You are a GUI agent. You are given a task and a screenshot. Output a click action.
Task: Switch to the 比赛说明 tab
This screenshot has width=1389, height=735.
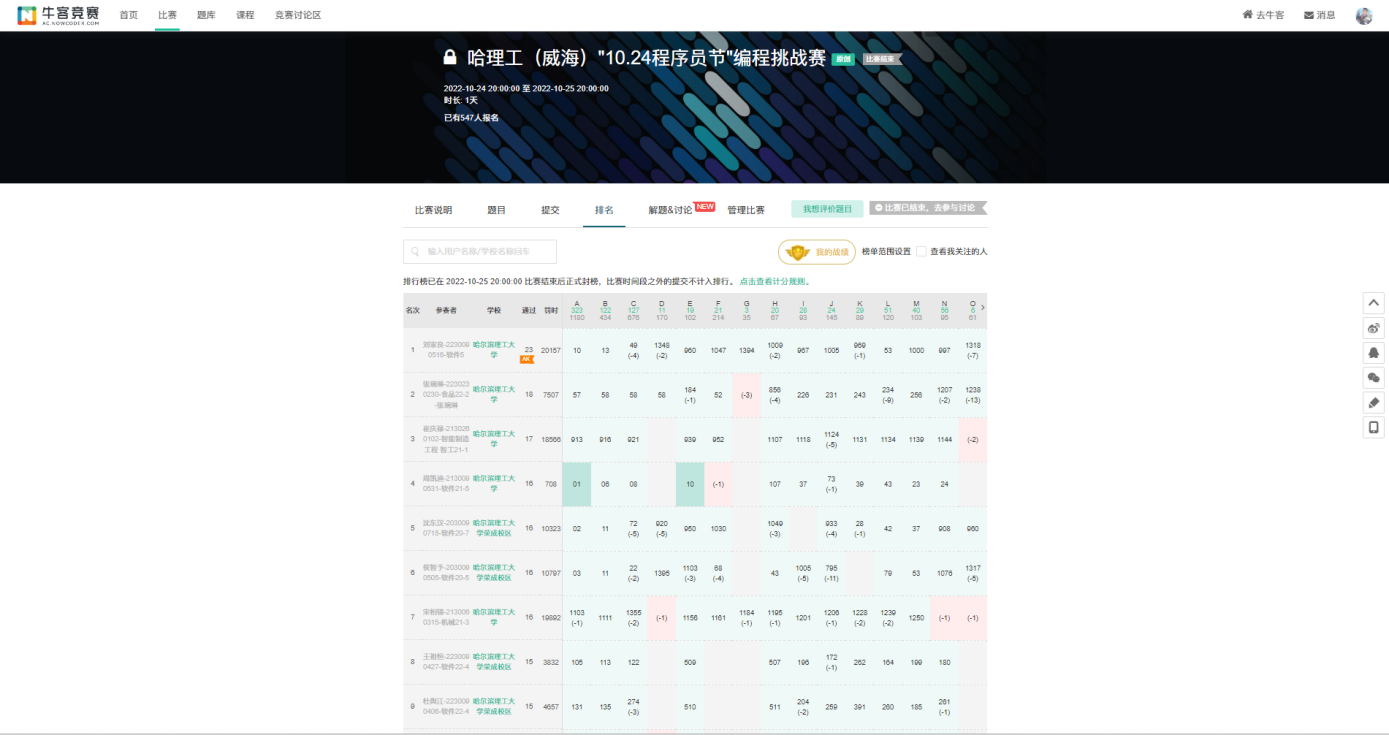click(x=433, y=210)
